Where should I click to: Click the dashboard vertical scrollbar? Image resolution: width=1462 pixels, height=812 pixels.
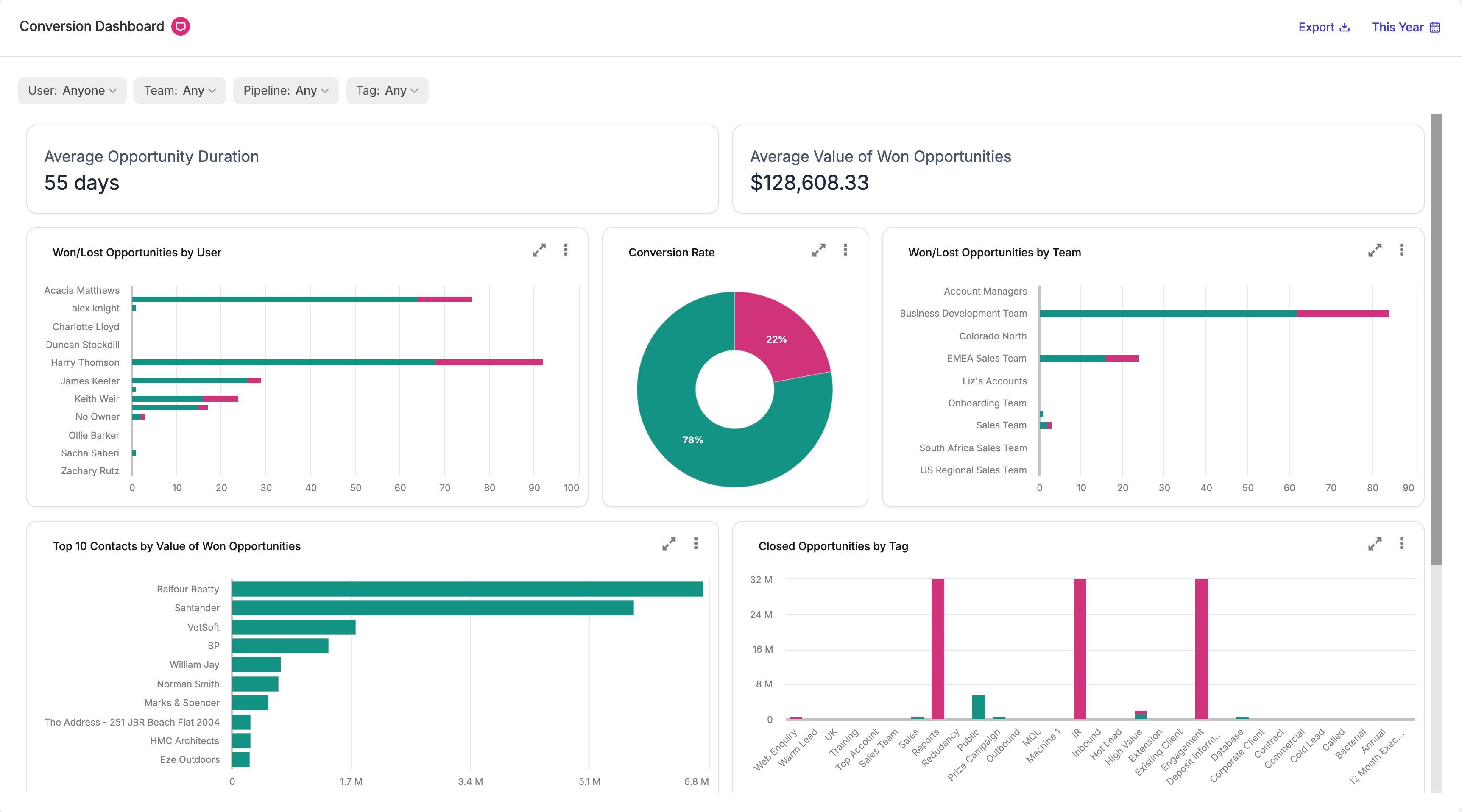point(1436,339)
